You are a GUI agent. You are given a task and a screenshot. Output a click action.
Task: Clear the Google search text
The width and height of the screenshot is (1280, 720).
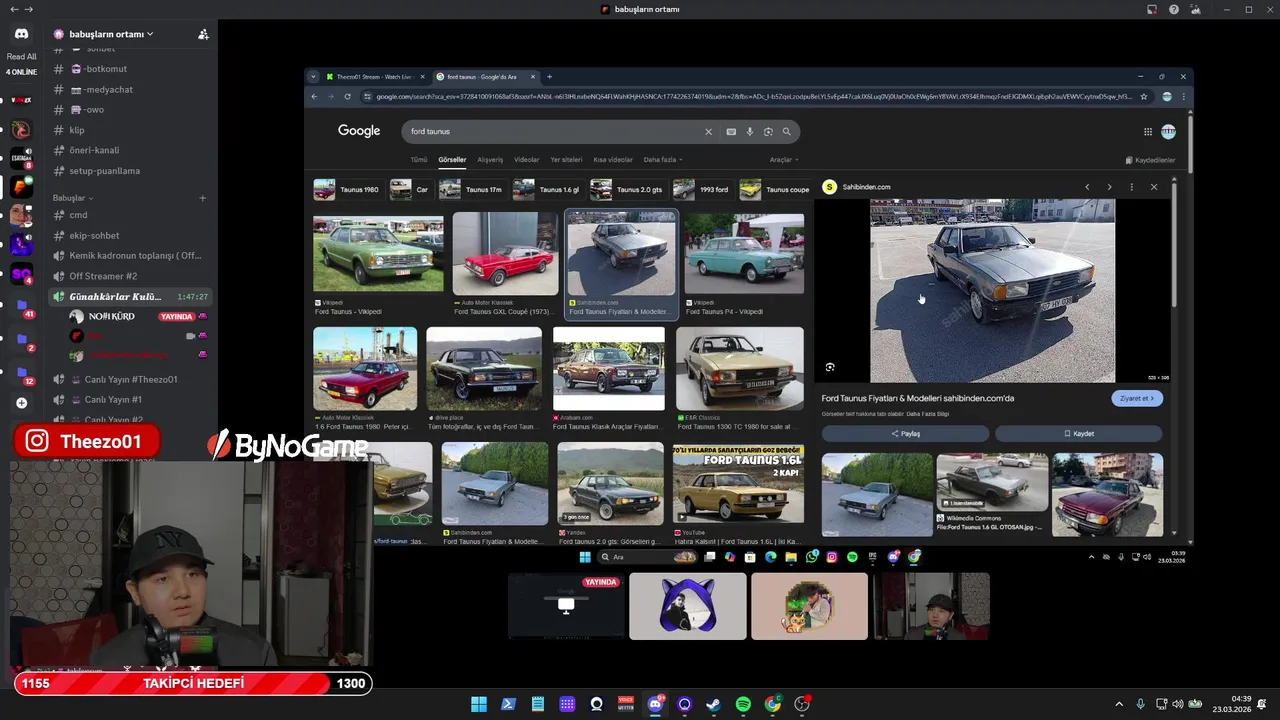[x=708, y=131]
